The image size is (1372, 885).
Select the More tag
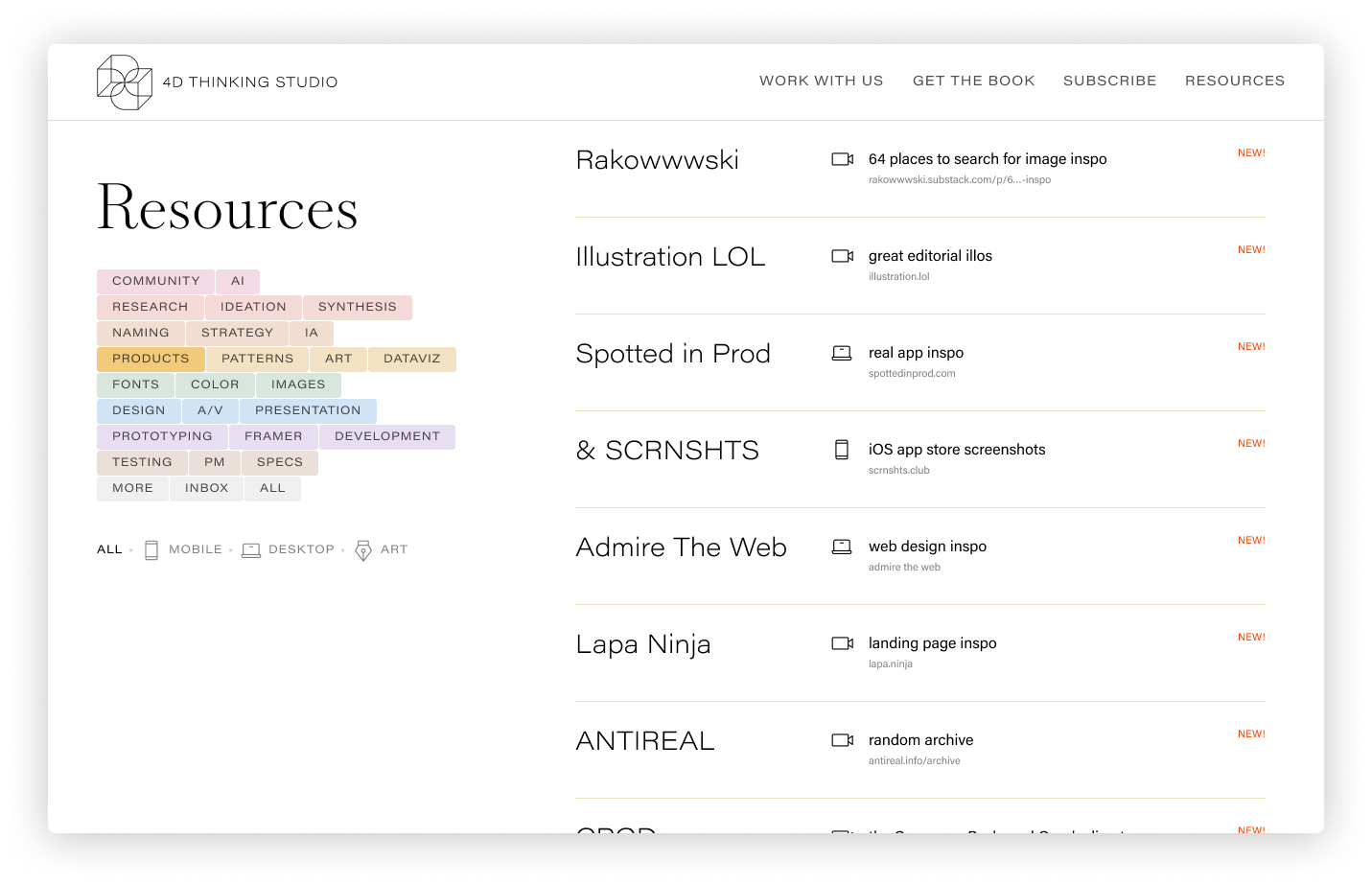click(132, 488)
